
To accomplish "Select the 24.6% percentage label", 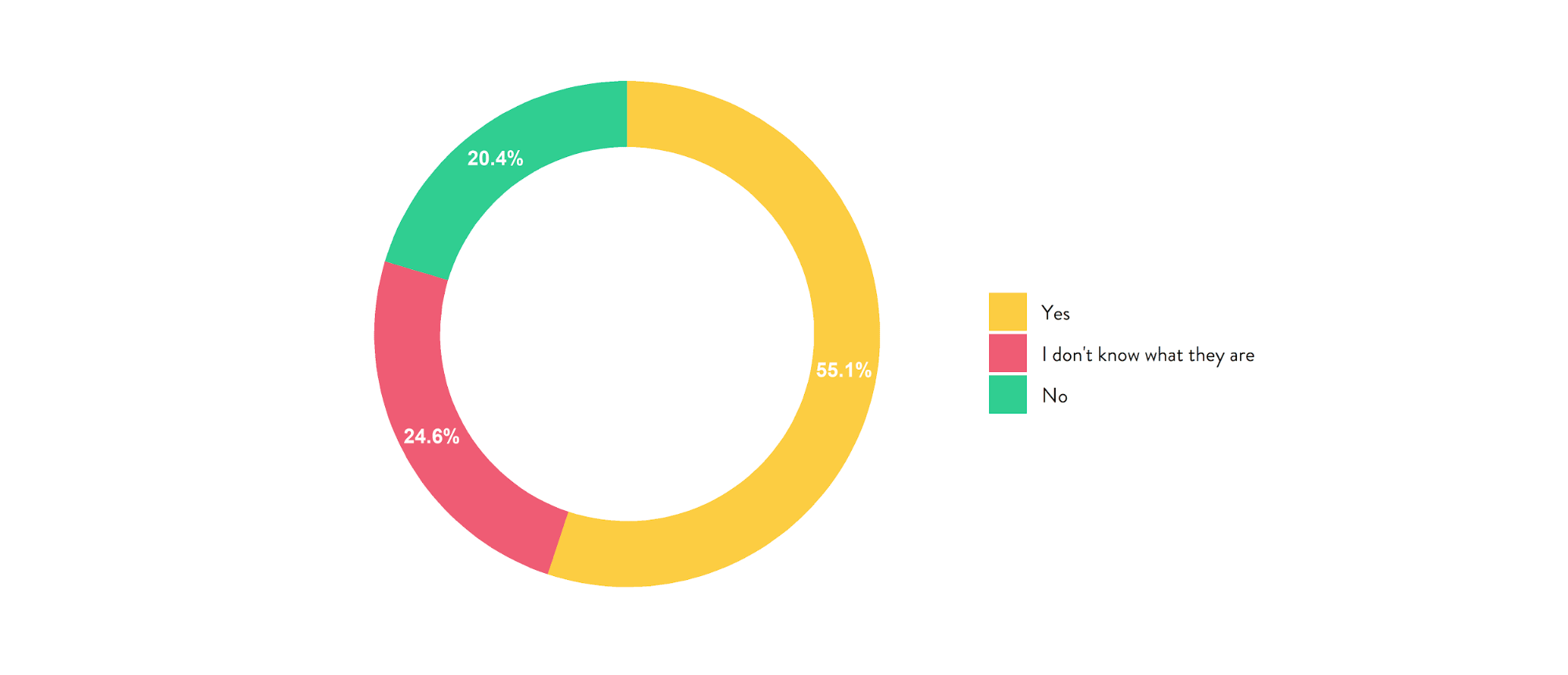I will click(431, 436).
